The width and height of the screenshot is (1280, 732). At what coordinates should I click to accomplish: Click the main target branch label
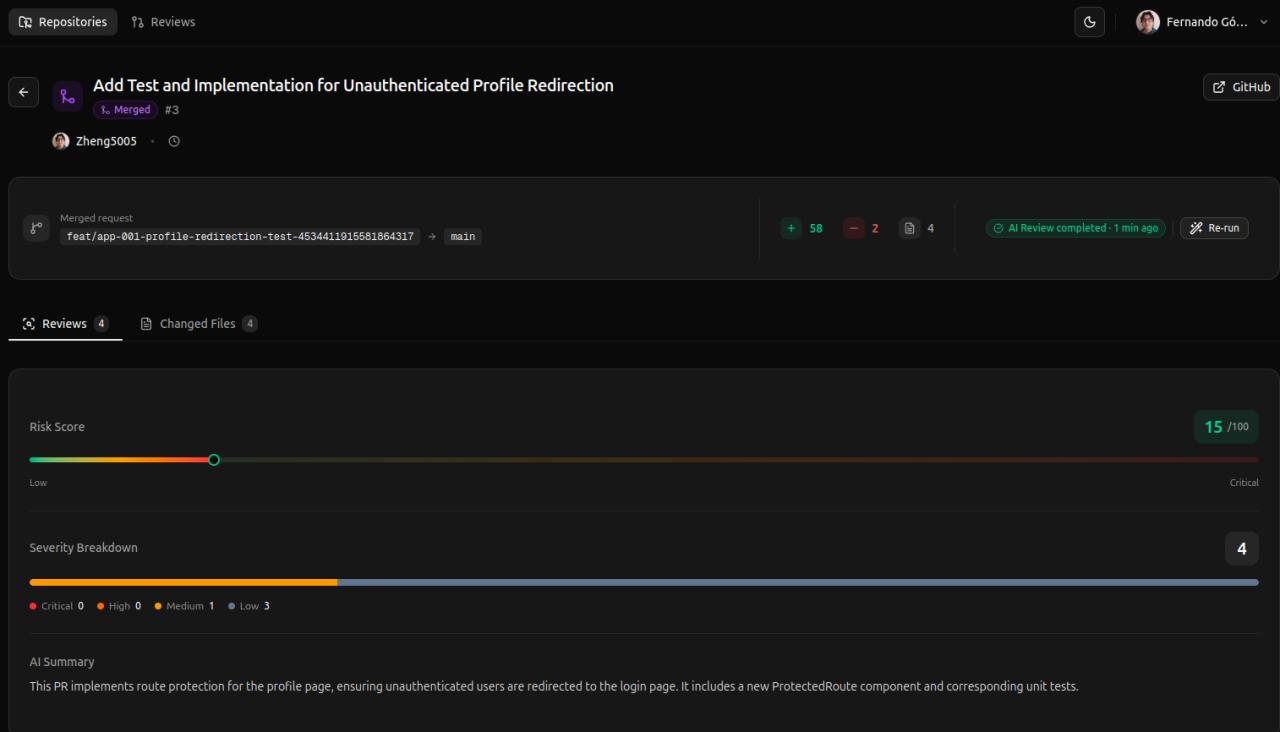coord(463,237)
